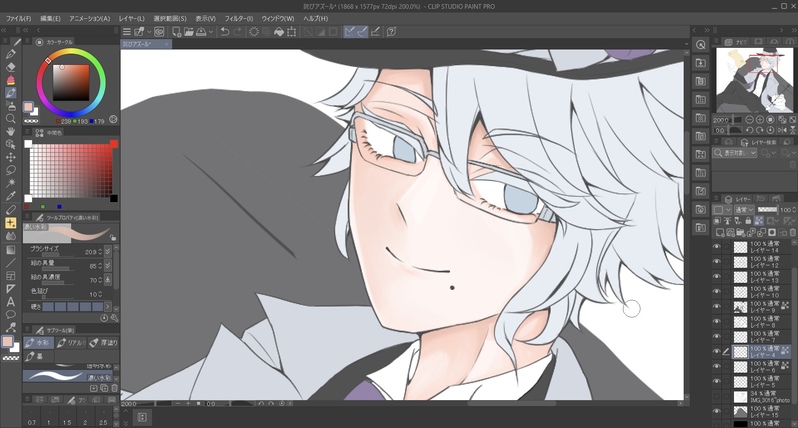Viewport: 798px width, 428px height.
Task: Click the Redo arrow in command bar
Action: 237,32
